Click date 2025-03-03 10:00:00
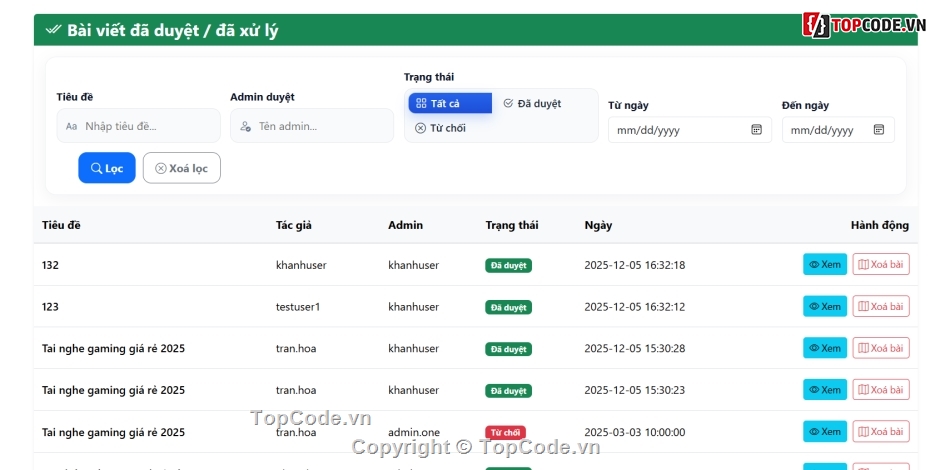The image size is (950, 470). pyautogui.click(x=634, y=432)
